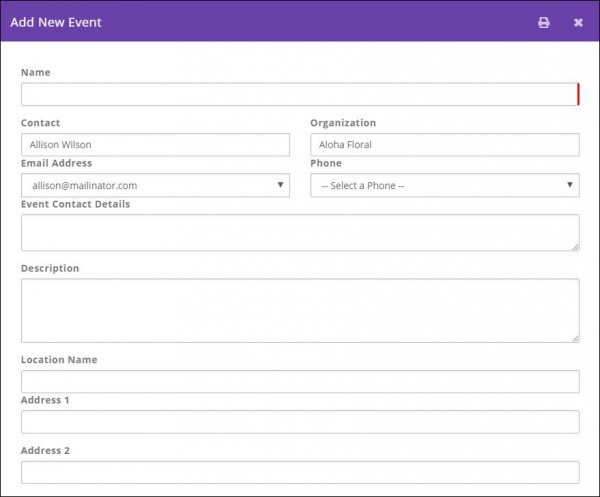Click the Description box resize handle
The image size is (600, 497).
point(574,338)
